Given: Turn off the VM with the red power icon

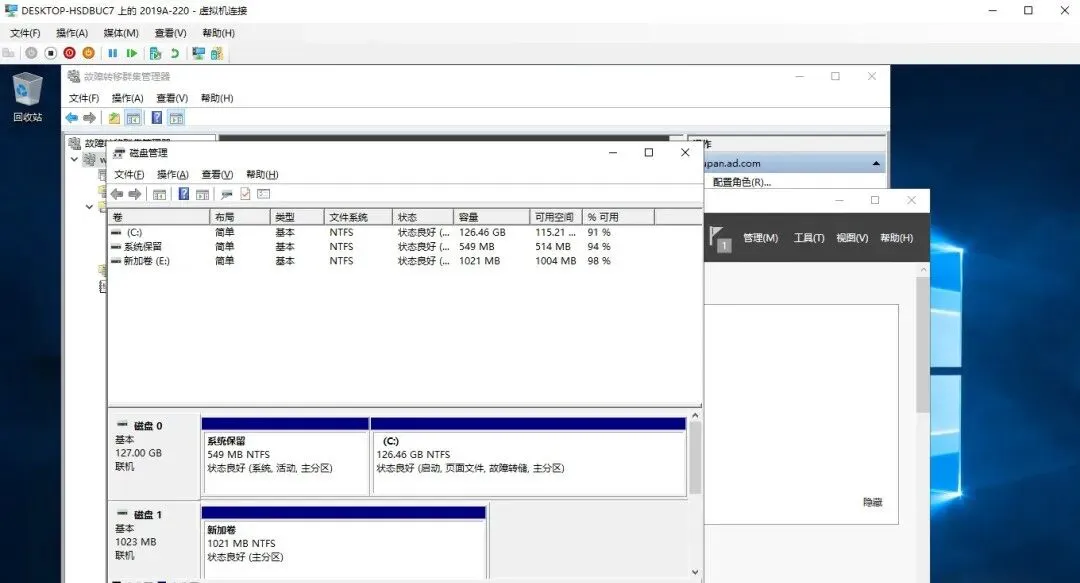Looking at the screenshot, I should [68, 53].
